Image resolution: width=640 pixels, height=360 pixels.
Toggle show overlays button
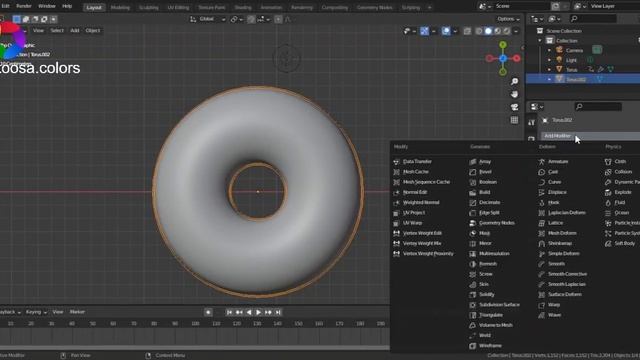click(446, 31)
